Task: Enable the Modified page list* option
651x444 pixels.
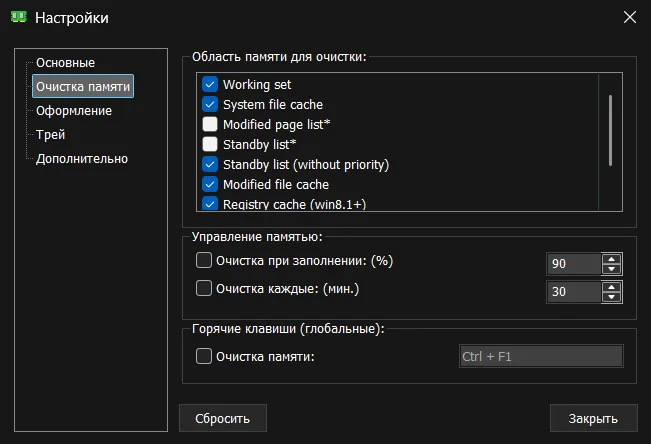Action: 210,125
